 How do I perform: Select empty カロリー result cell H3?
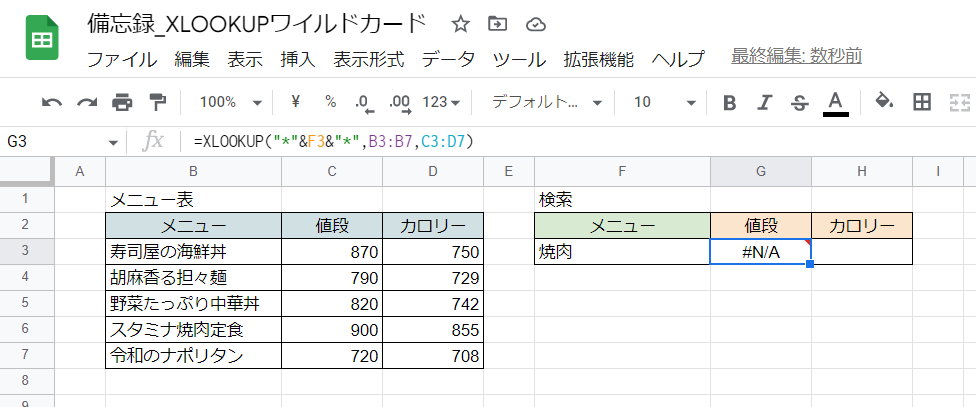click(x=861, y=251)
